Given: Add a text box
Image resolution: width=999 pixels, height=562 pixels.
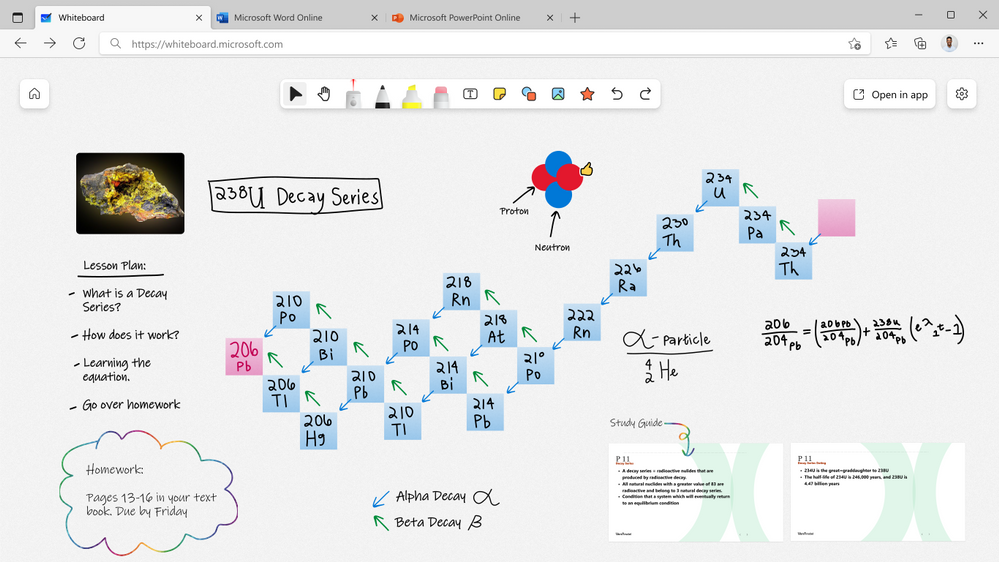Looking at the screenshot, I should click(x=470, y=94).
